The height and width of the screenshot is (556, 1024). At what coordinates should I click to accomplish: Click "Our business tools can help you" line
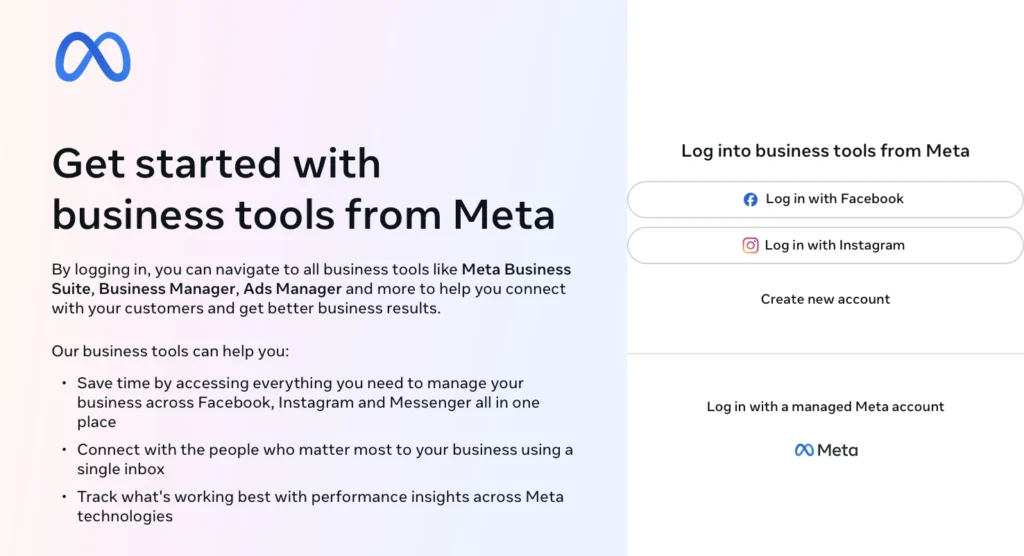point(170,352)
